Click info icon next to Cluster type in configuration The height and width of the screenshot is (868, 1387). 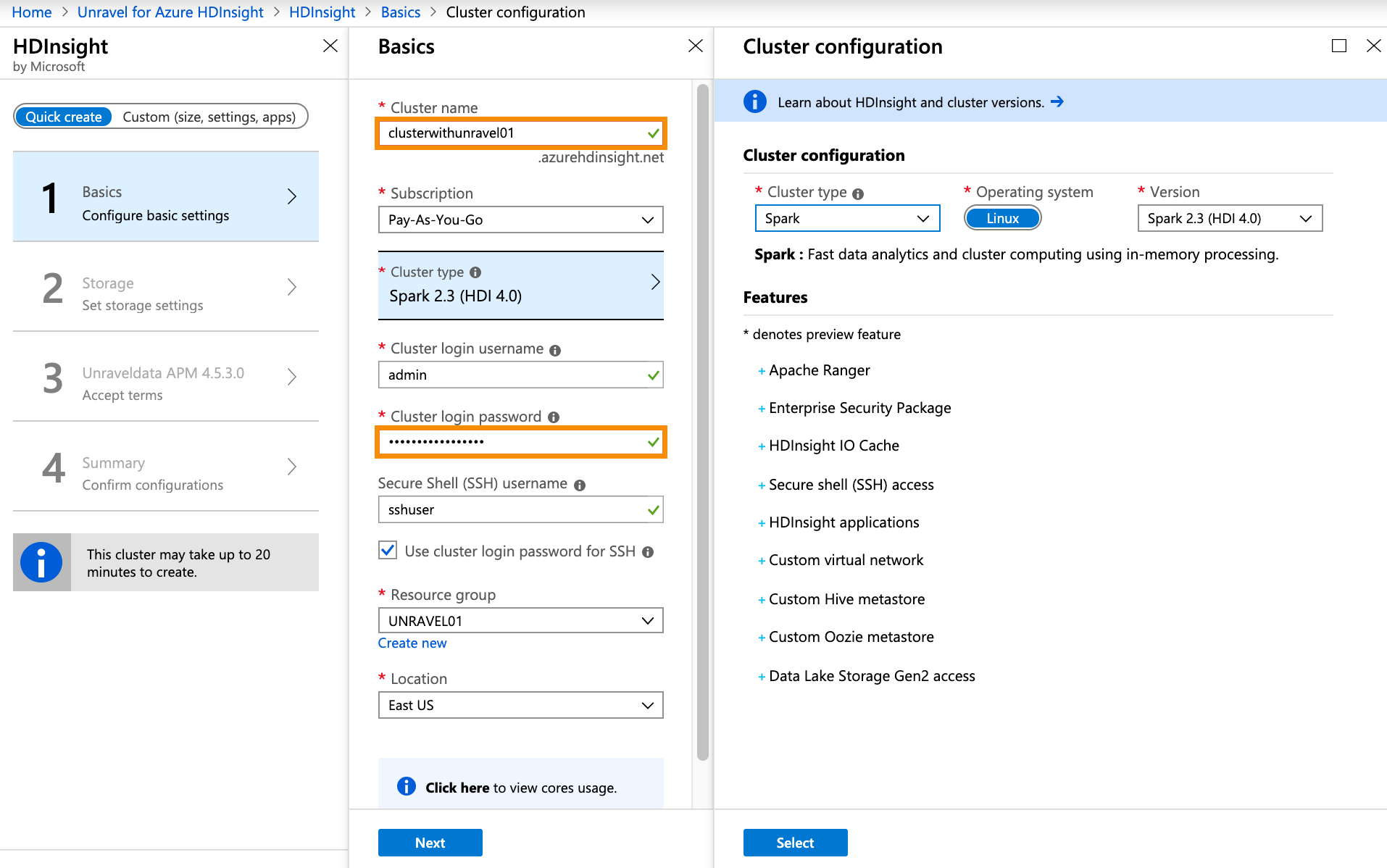(858, 193)
